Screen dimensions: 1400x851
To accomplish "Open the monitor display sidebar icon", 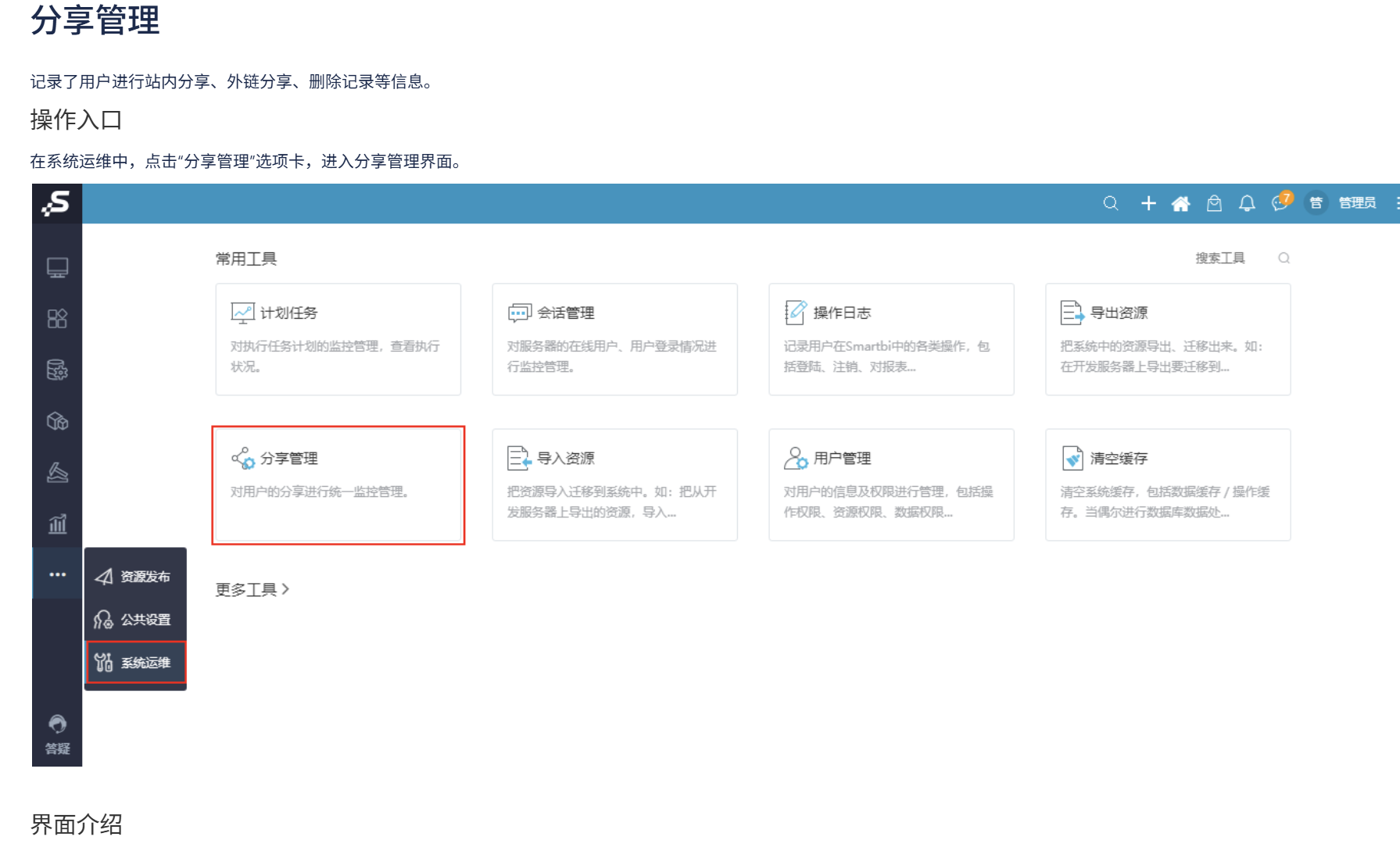I will [57, 268].
